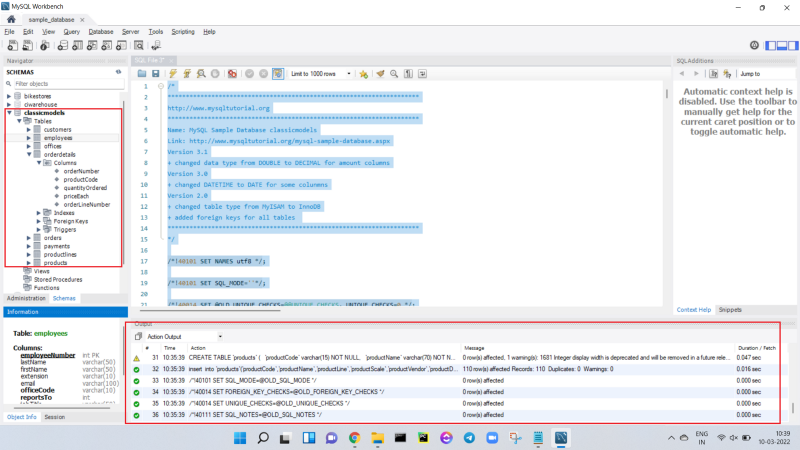Select the Stored Procedures node
The width and height of the screenshot is (800, 450).
(x=58, y=280)
